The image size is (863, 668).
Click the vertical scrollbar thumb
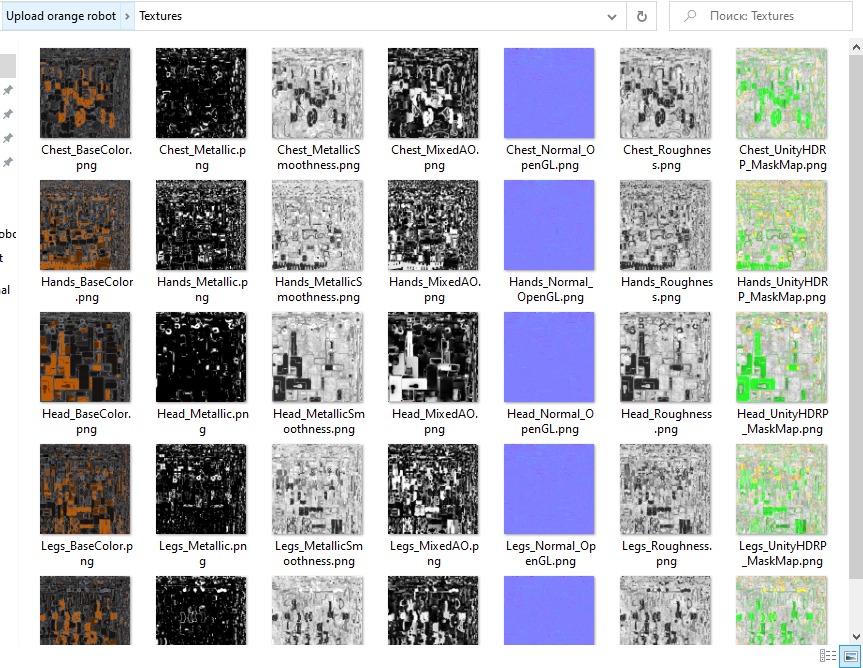click(856, 317)
